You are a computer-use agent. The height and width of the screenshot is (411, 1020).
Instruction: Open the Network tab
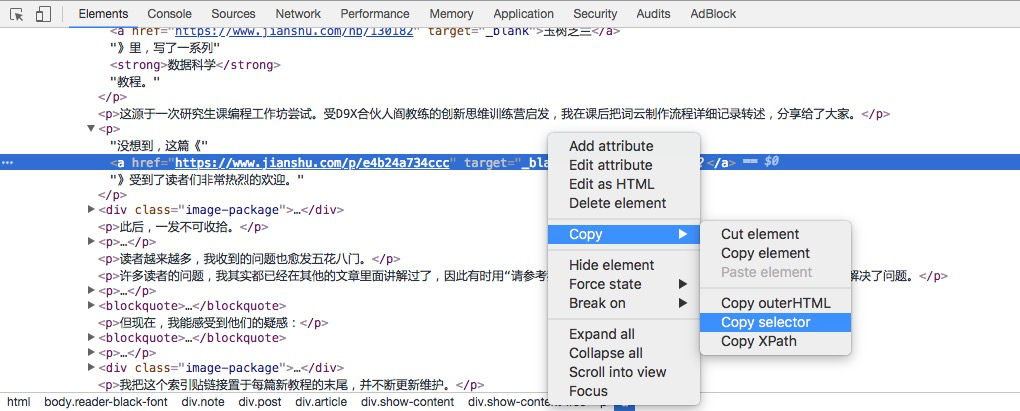tap(298, 14)
